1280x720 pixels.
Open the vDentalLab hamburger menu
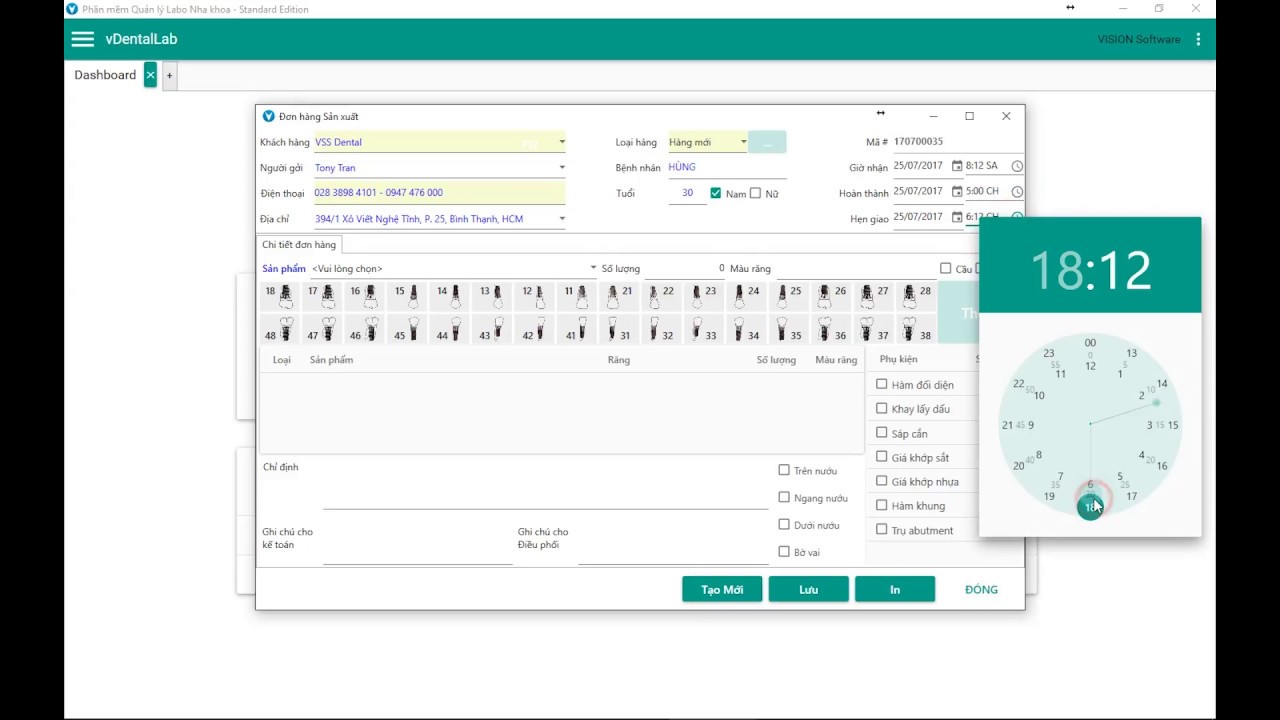[82, 39]
